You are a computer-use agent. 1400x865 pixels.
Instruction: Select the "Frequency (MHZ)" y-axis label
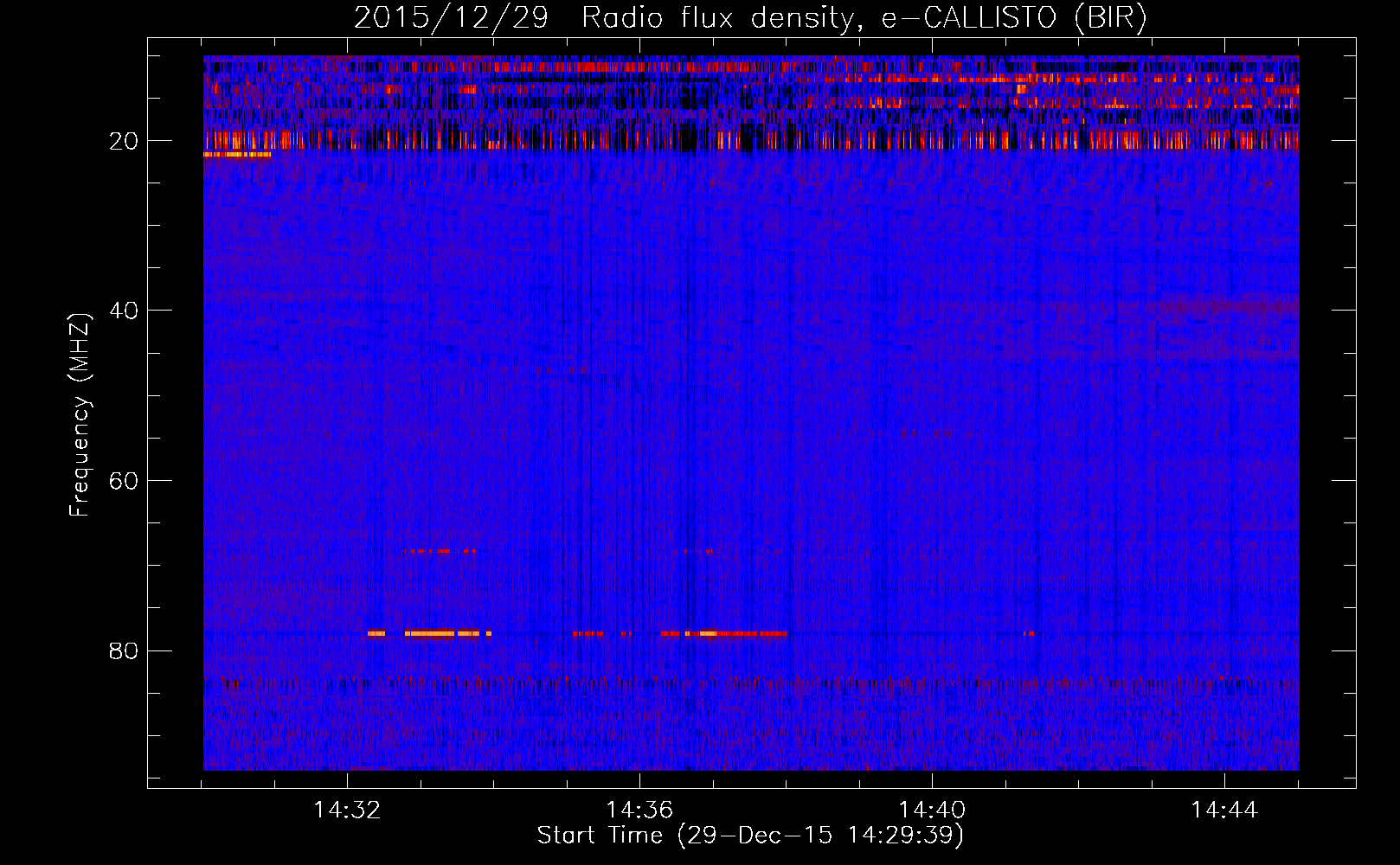click(80, 415)
